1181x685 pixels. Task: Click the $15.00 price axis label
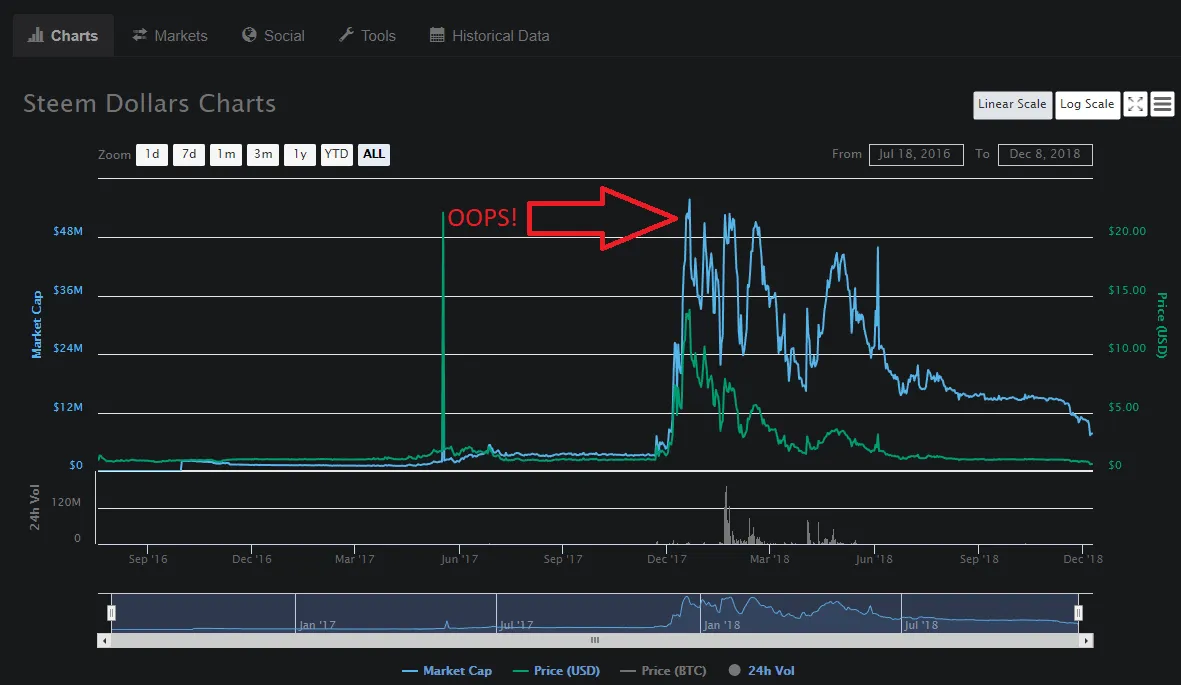1127,290
